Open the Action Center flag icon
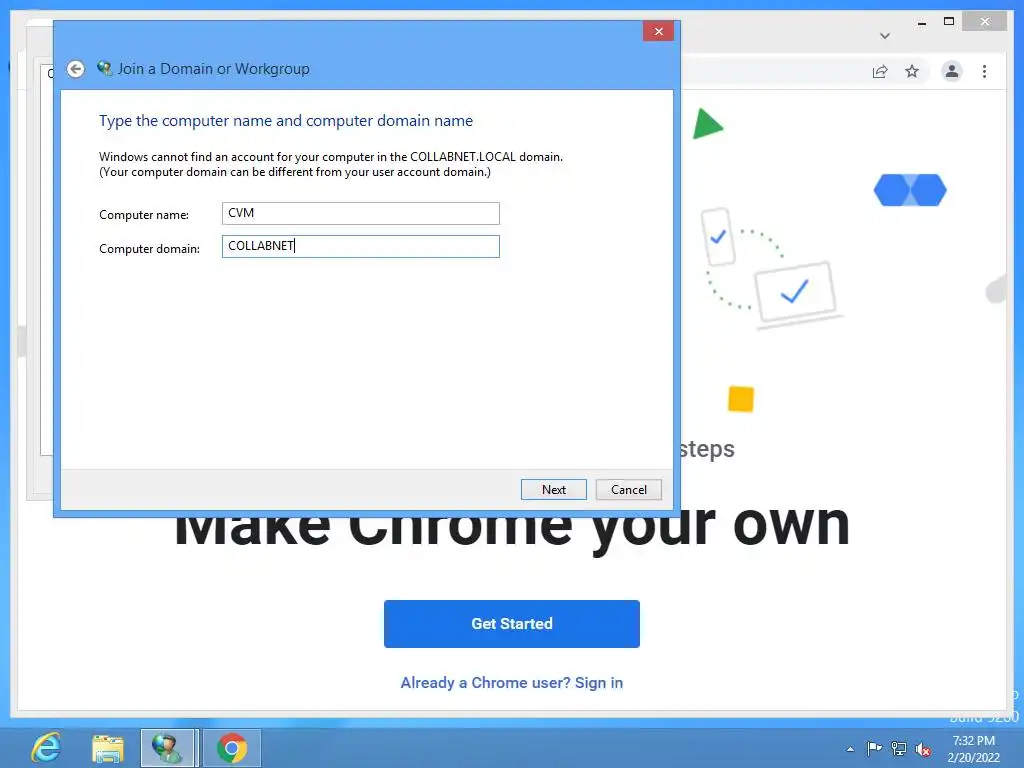Viewport: 1024px width, 768px height. click(x=874, y=748)
